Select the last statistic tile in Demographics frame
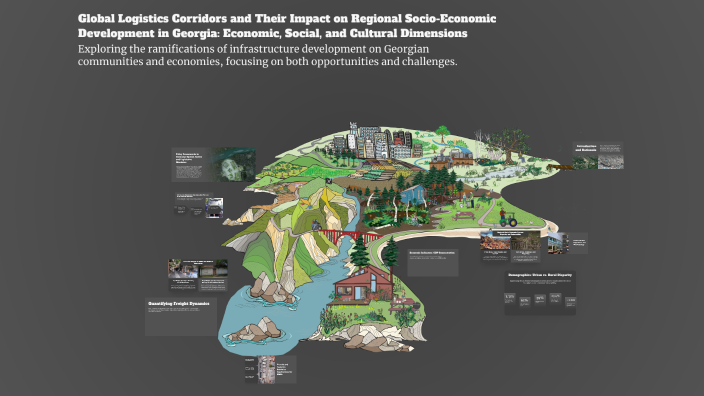 (570, 302)
